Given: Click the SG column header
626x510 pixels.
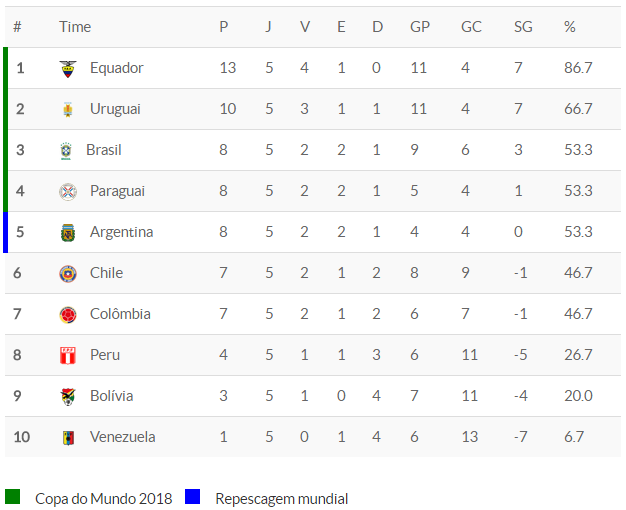Looking at the screenshot, I should (523, 27).
